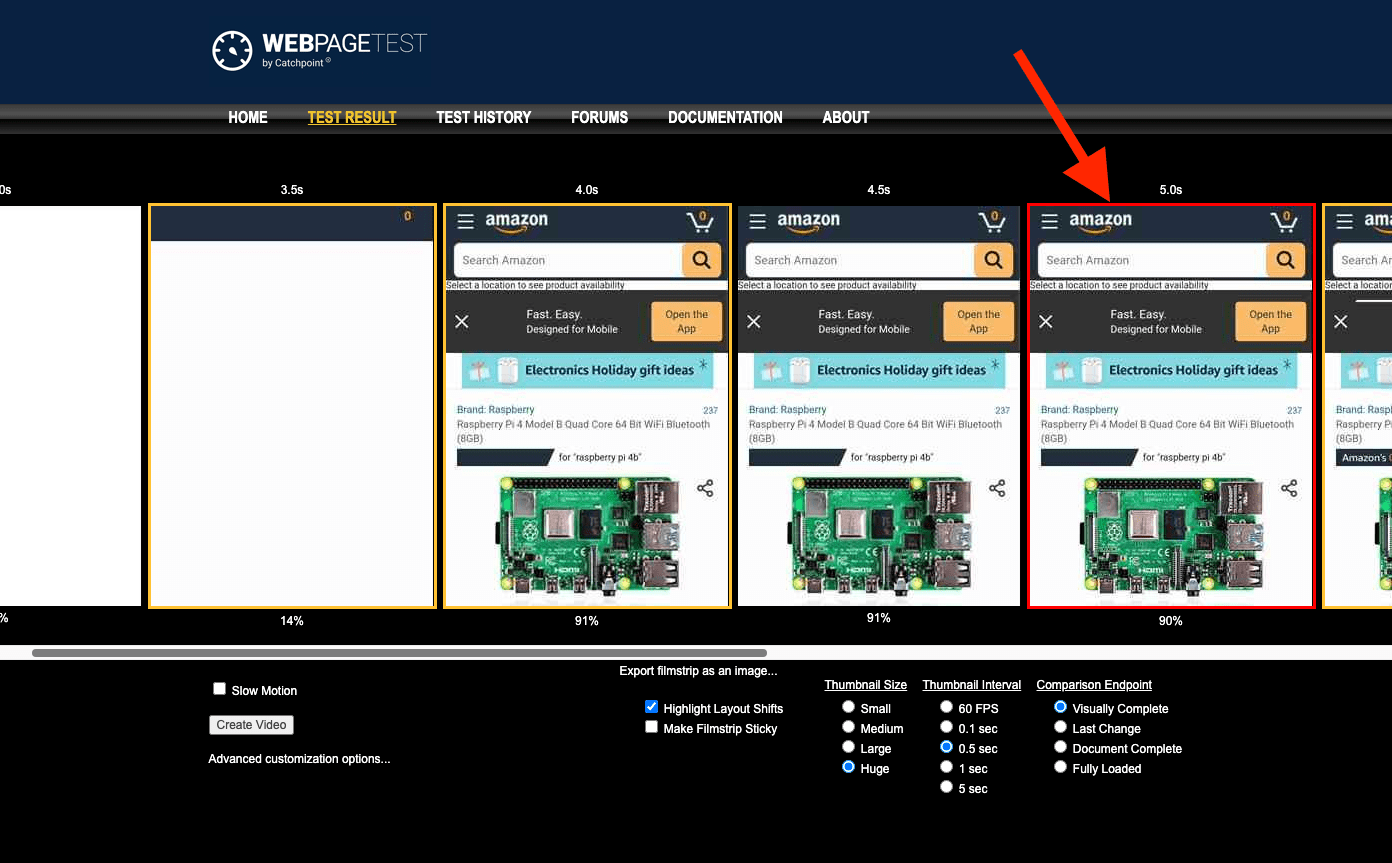Click cart icon in 5.0s frame
The image size is (1392, 863).
click(x=1284, y=221)
